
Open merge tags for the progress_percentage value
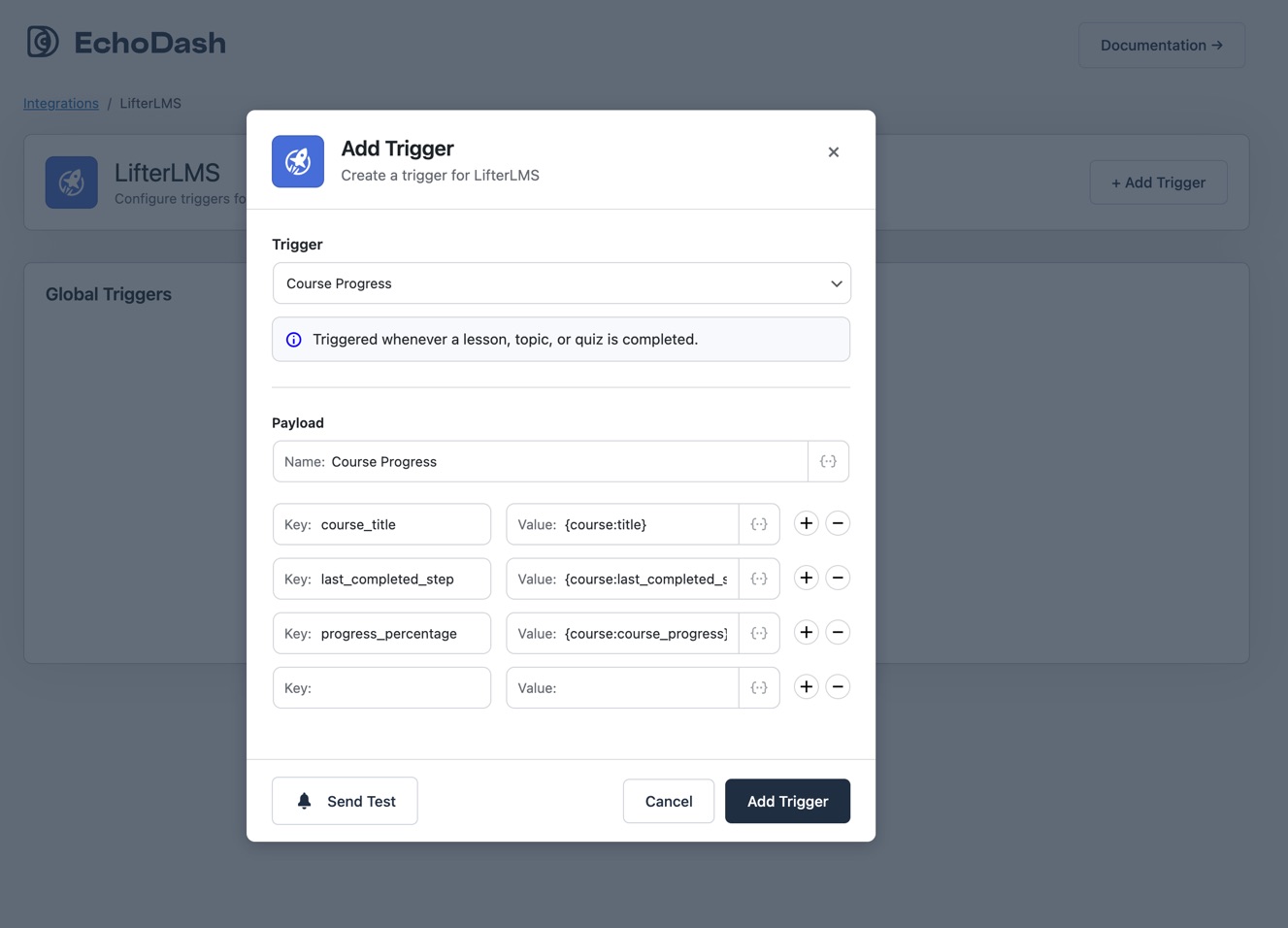click(759, 632)
